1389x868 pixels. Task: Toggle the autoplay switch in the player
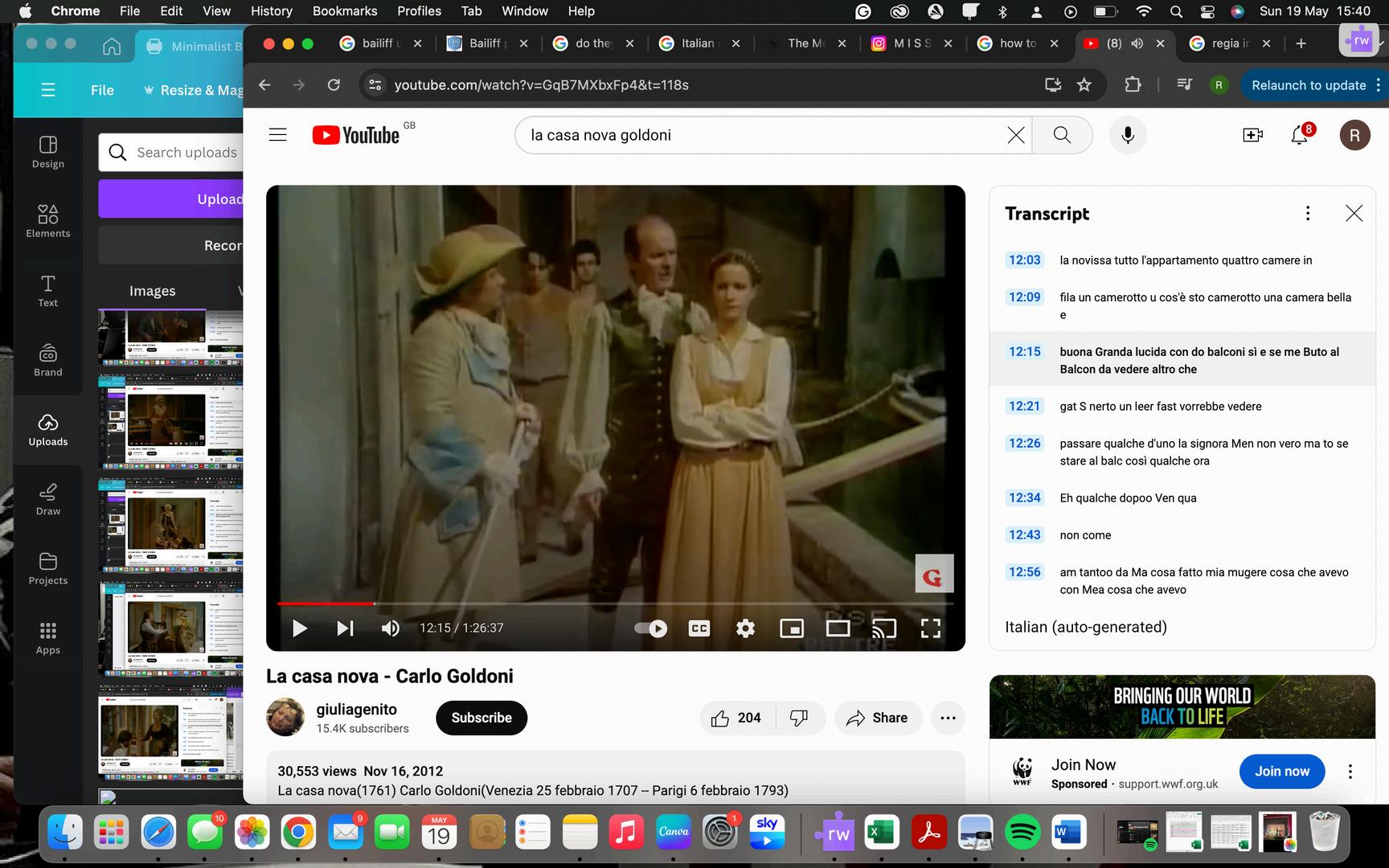point(650,628)
